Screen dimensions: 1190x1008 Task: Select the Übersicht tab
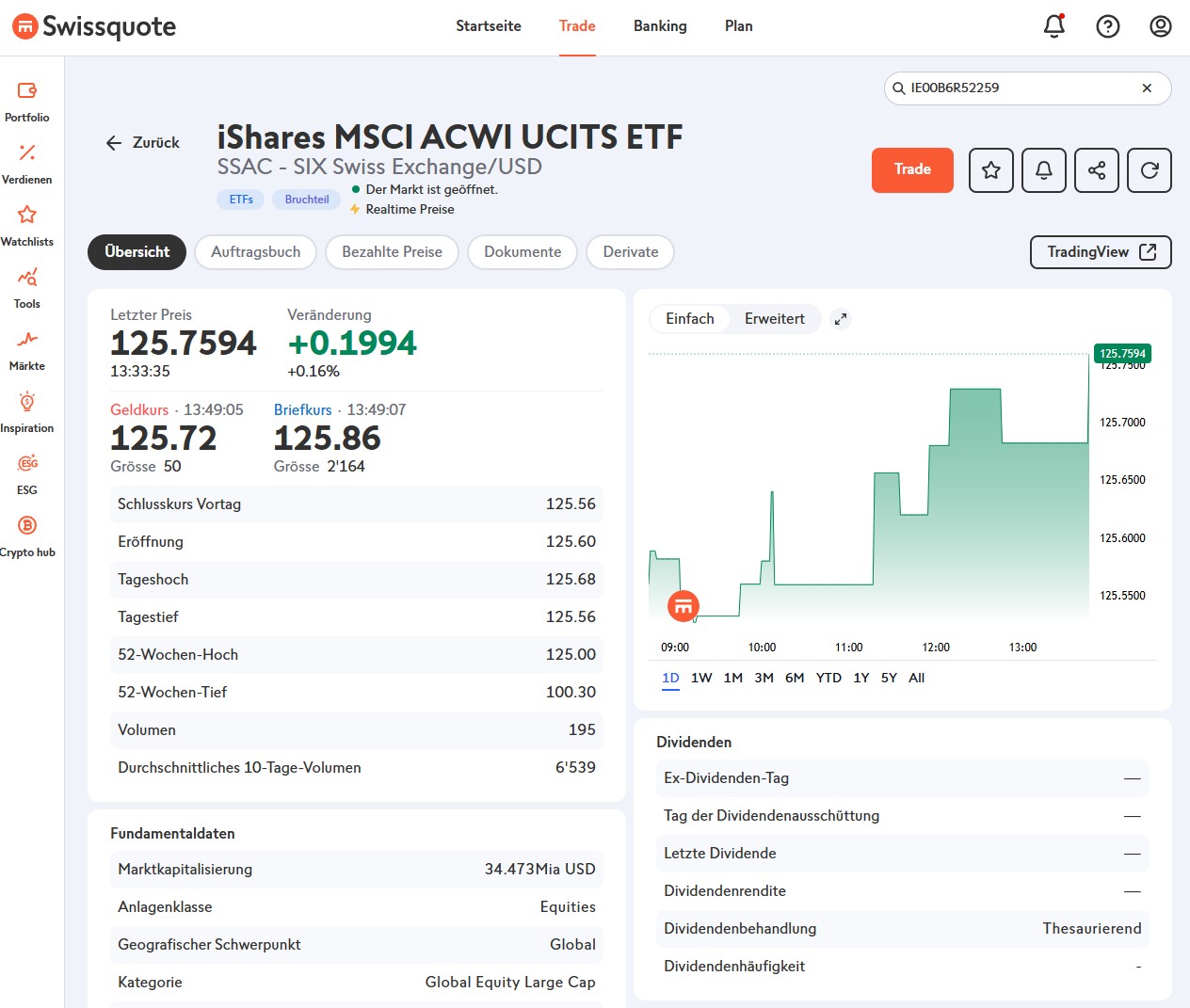(x=137, y=252)
